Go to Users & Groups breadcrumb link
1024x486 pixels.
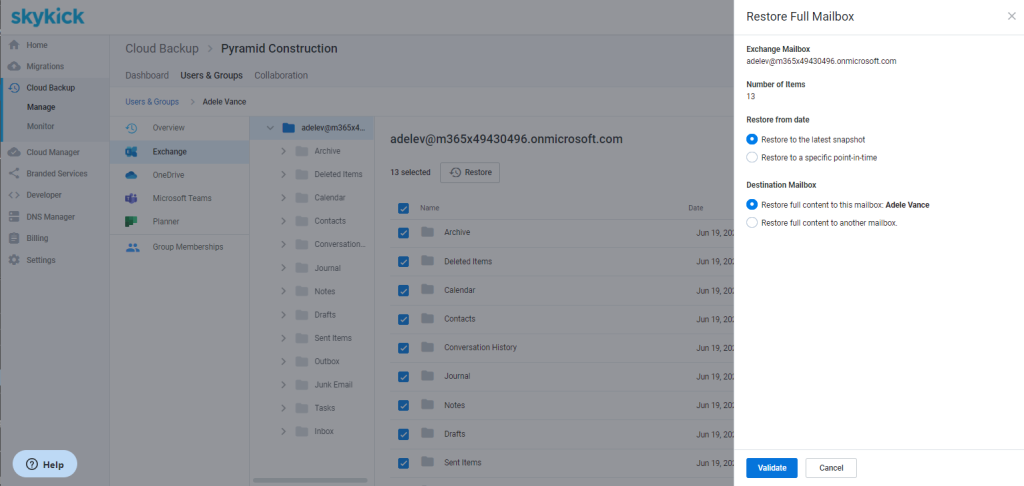[x=152, y=102]
